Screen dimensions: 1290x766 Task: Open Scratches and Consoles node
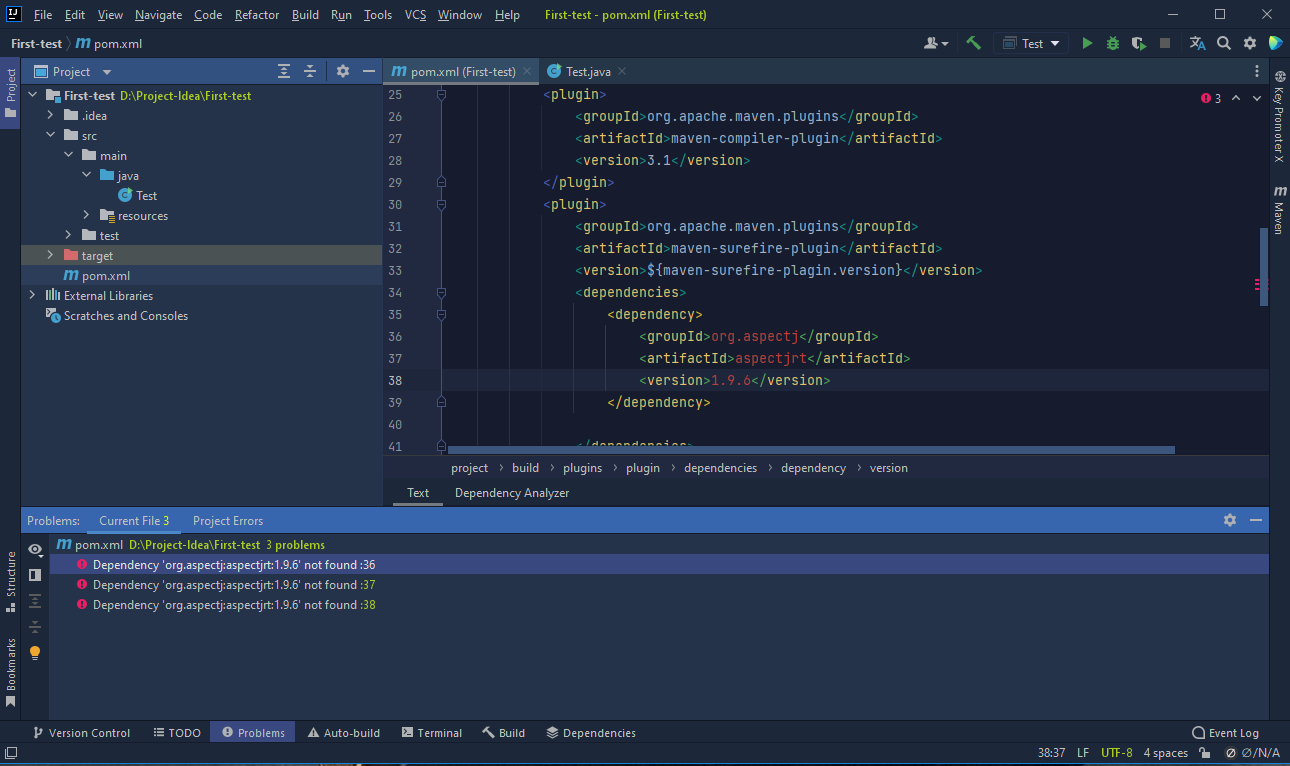click(117, 316)
